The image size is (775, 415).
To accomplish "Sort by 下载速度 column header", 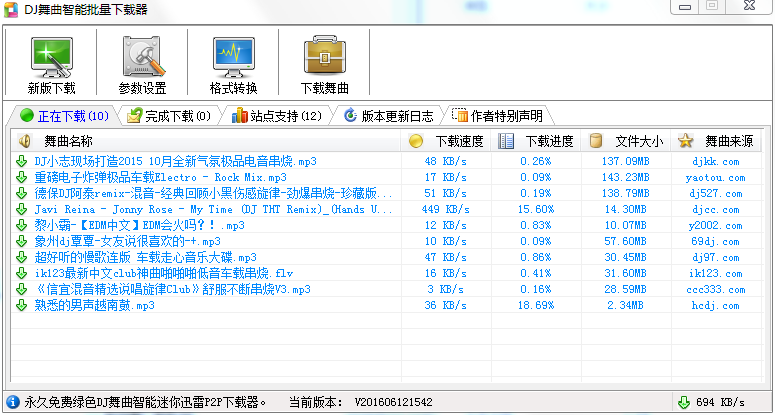I will click(x=446, y=141).
